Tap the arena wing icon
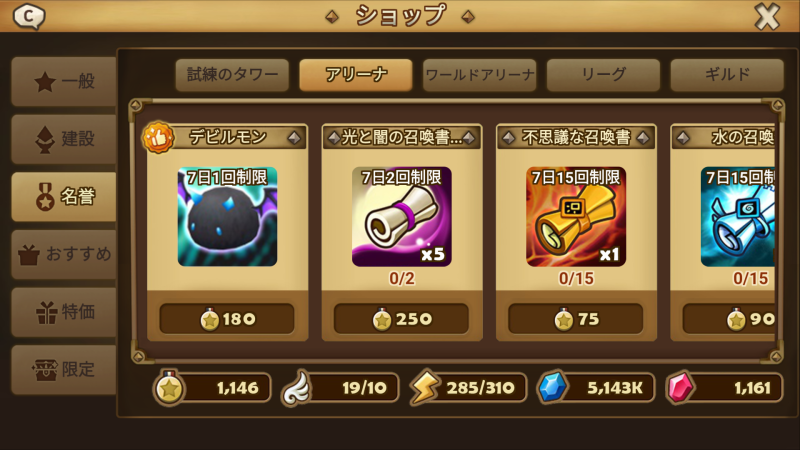This screenshot has width=800, height=450. coord(296,388)
